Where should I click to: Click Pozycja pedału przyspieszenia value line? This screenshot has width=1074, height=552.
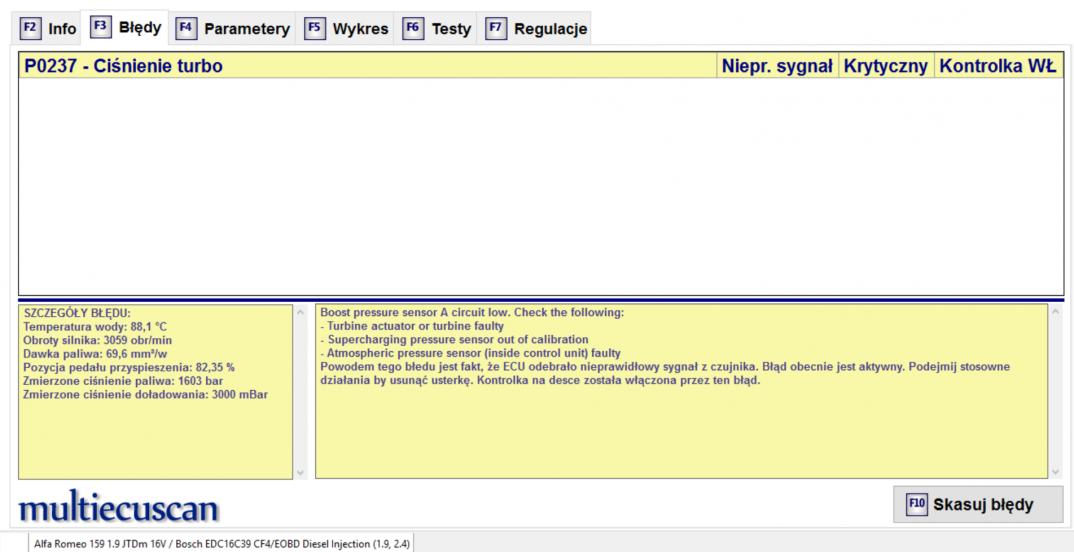tap(129, 367)
